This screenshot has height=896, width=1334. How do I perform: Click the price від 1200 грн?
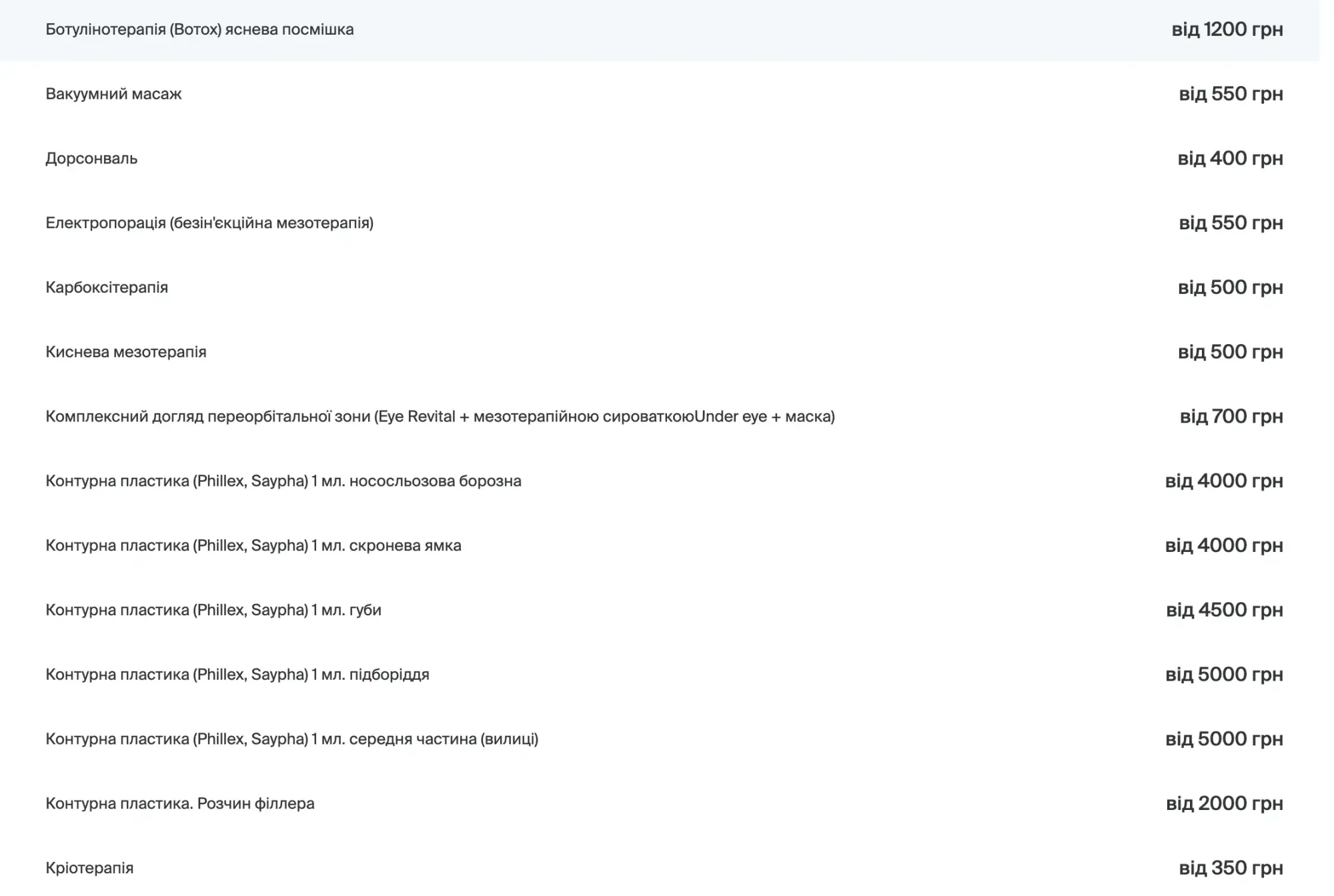(1227, 29)
